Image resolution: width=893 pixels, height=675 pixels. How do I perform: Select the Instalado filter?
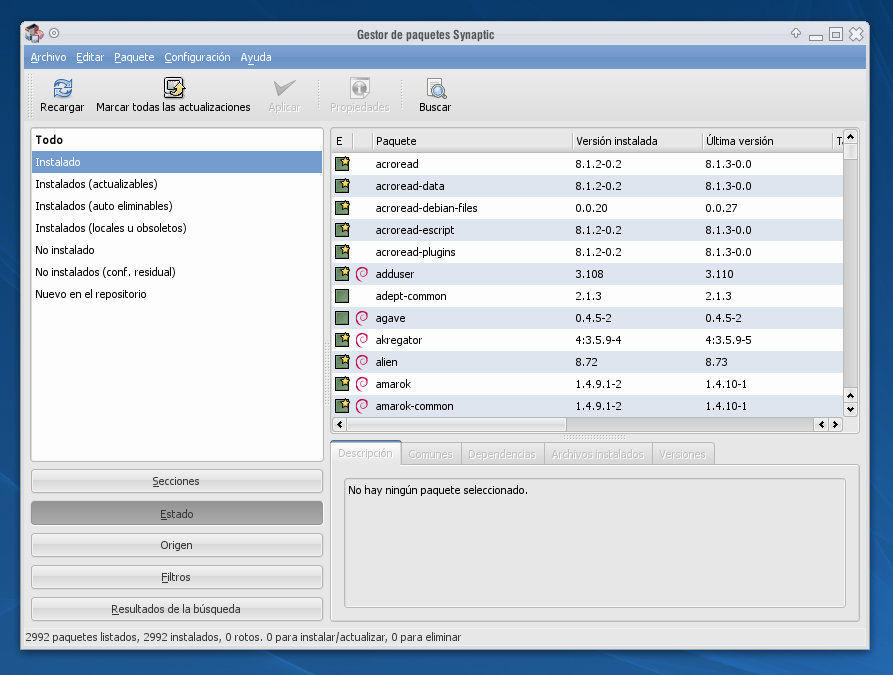click(x=177, y=162)
